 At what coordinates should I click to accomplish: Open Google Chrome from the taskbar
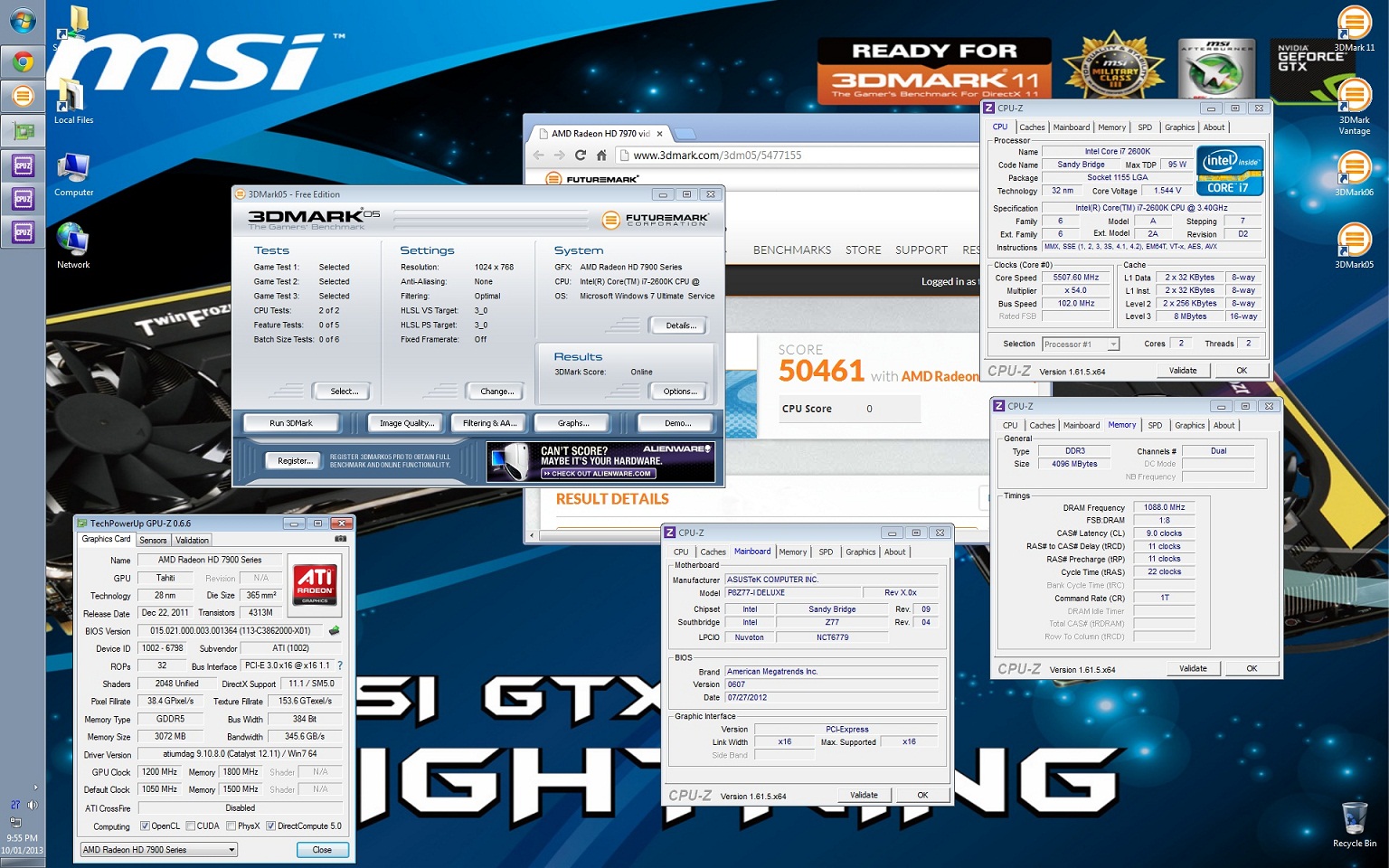tap(23, 61)
